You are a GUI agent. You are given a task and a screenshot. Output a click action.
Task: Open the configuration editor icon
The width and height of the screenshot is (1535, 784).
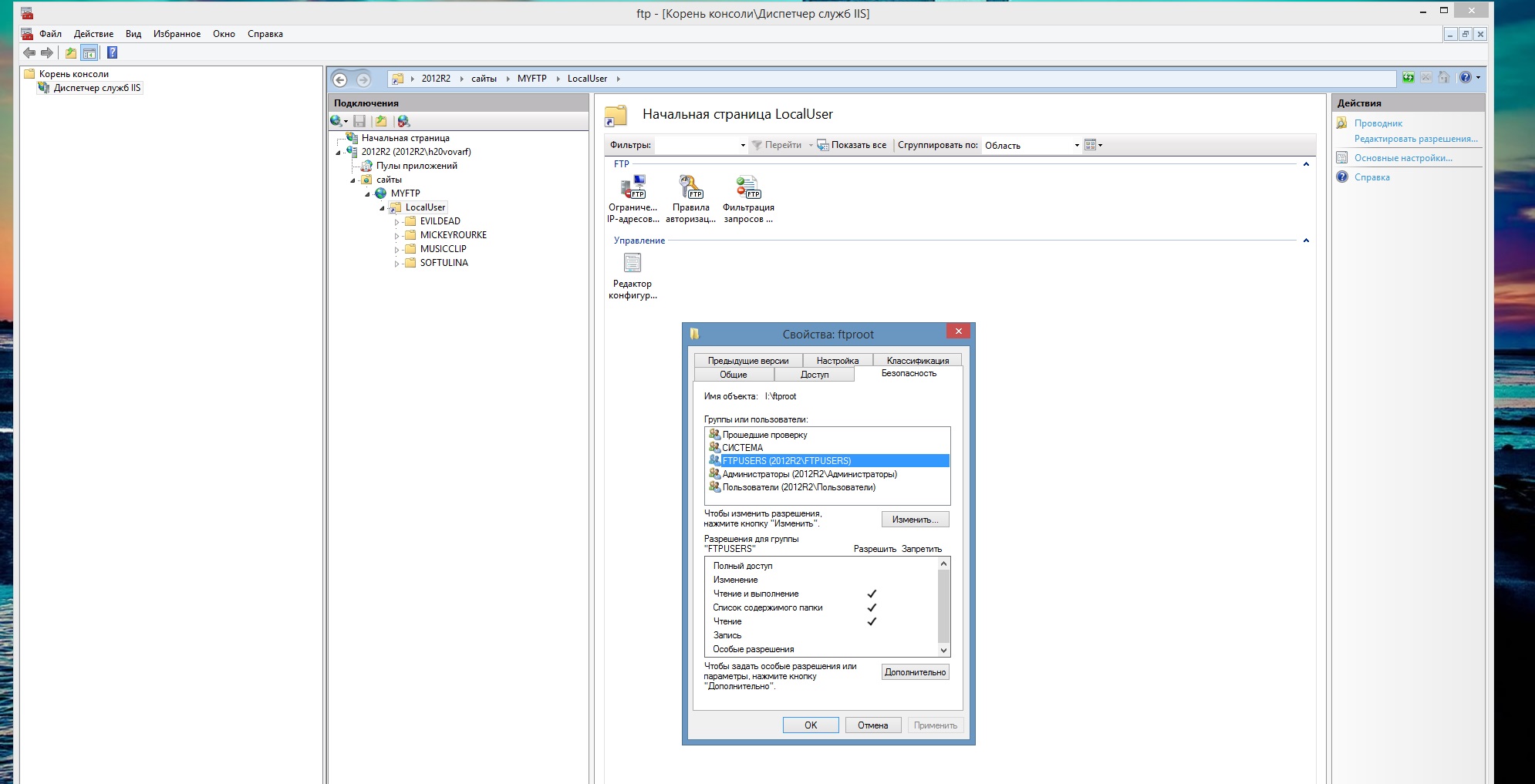tap(633, 264)
